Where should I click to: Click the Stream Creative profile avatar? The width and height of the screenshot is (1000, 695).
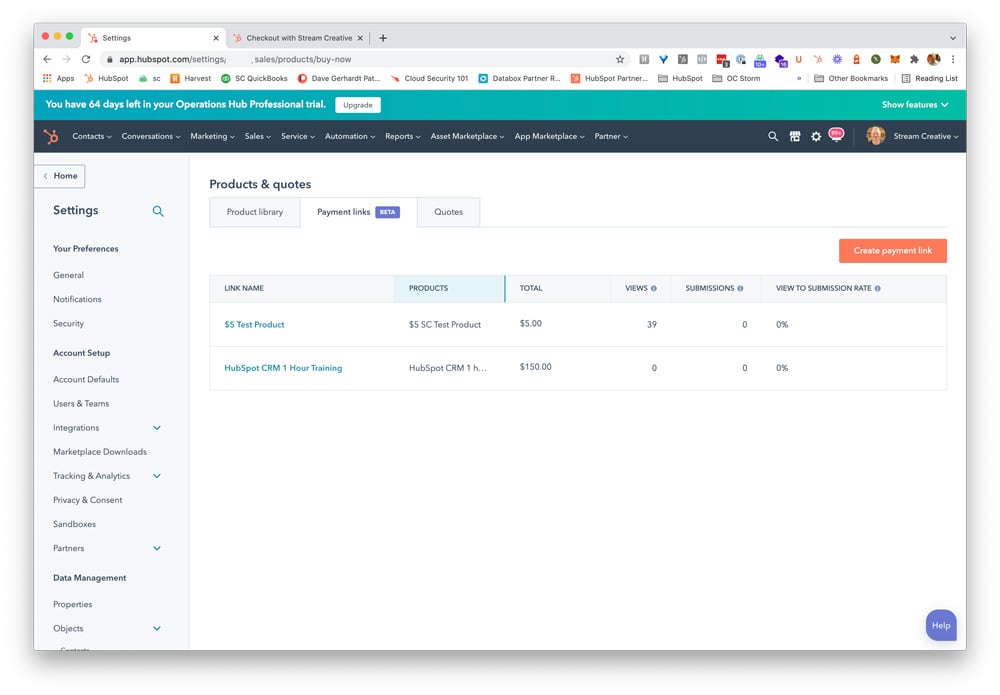875,136
